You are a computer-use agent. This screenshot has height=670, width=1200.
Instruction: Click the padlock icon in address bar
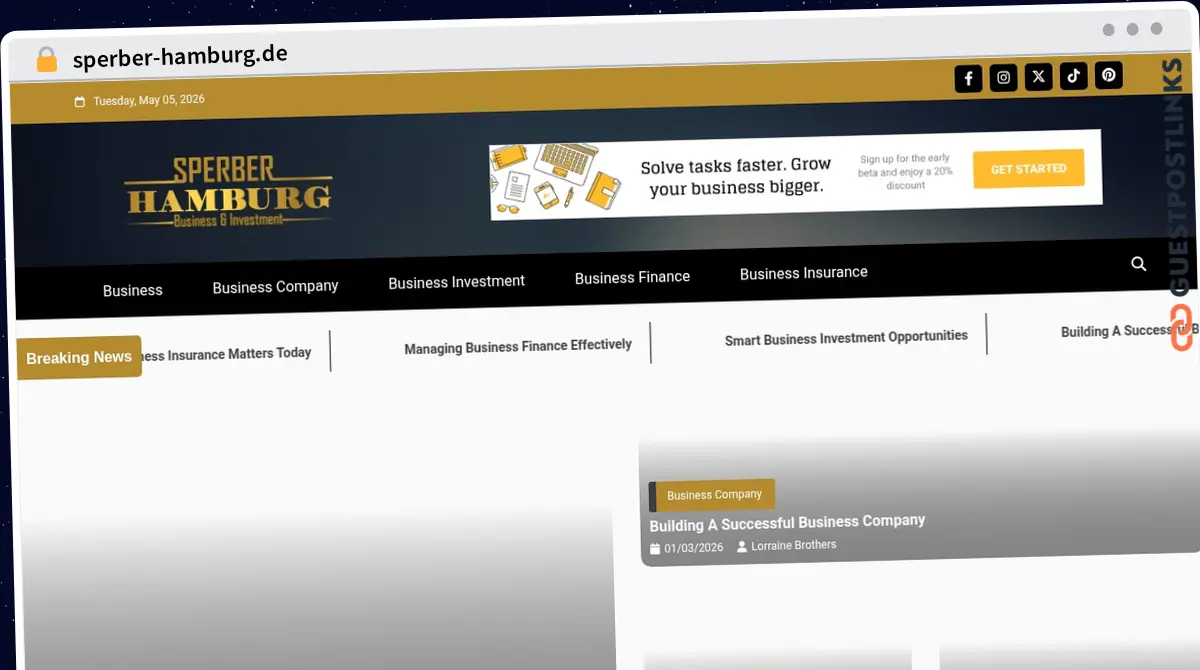(x=47, y=60)
